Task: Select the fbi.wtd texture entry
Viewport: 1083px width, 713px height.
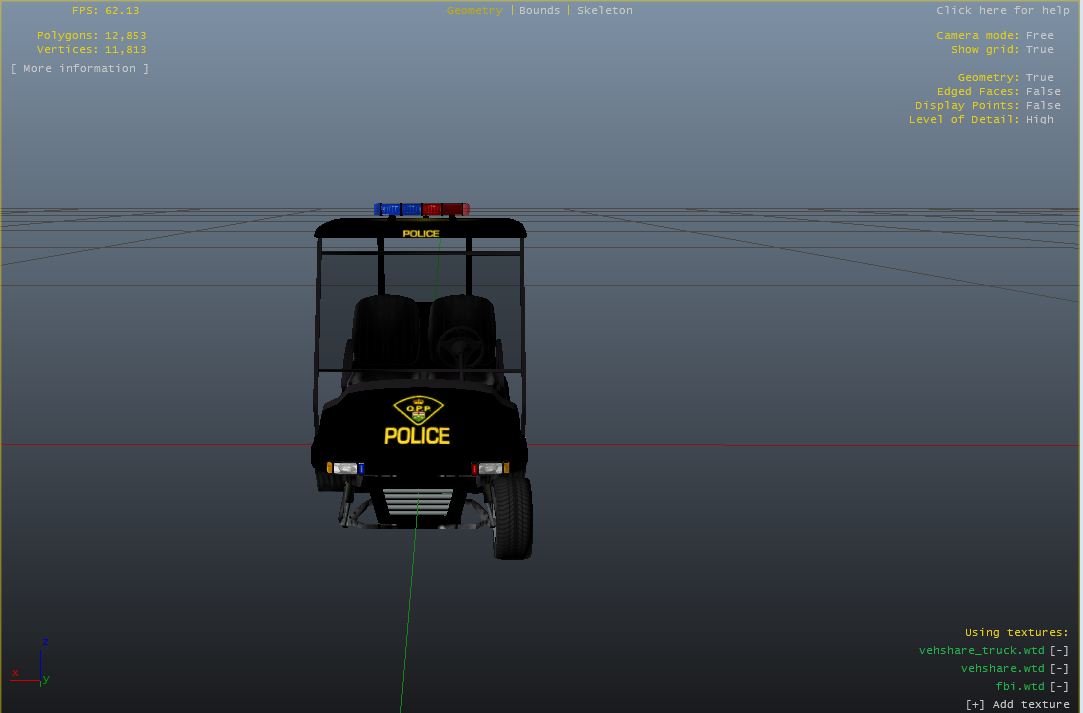Action: point(1019,686)
